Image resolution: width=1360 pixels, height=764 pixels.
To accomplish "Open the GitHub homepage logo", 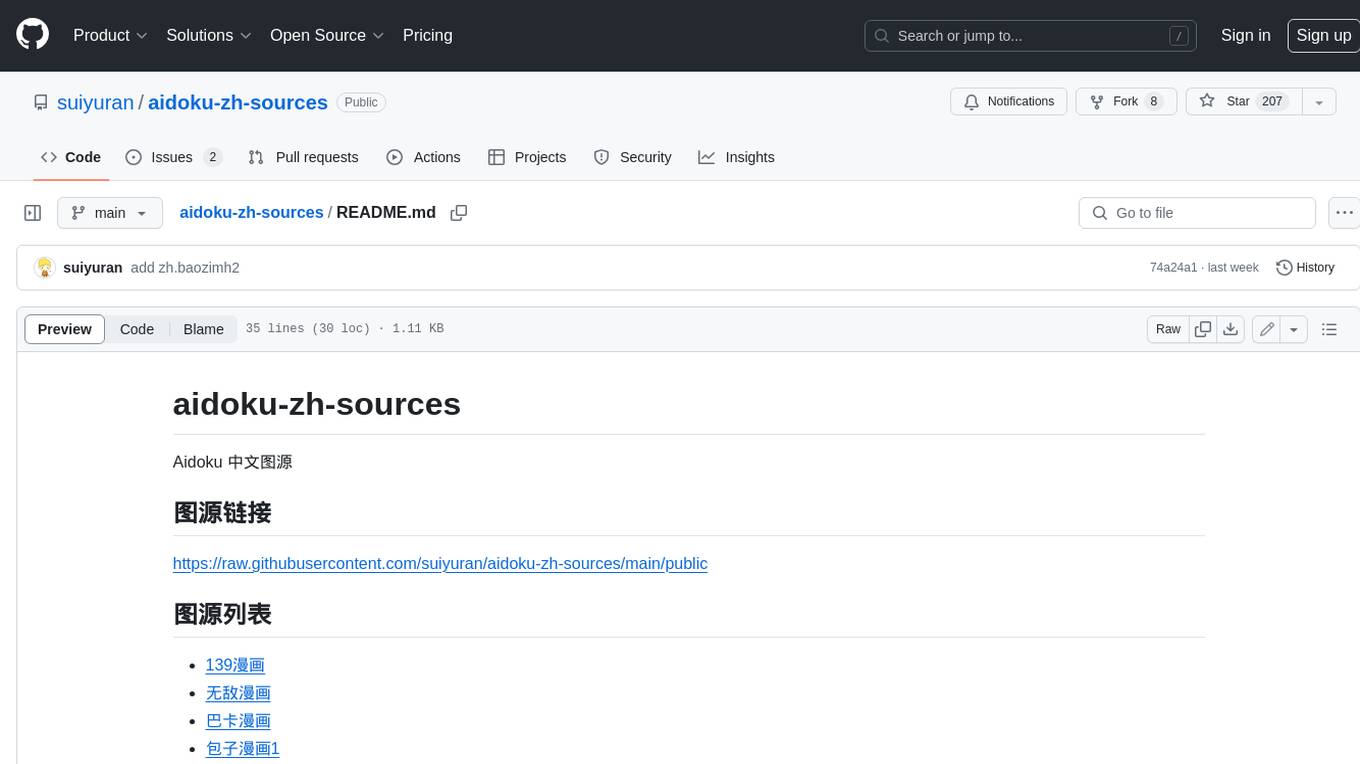I will (x=32, y=35).
